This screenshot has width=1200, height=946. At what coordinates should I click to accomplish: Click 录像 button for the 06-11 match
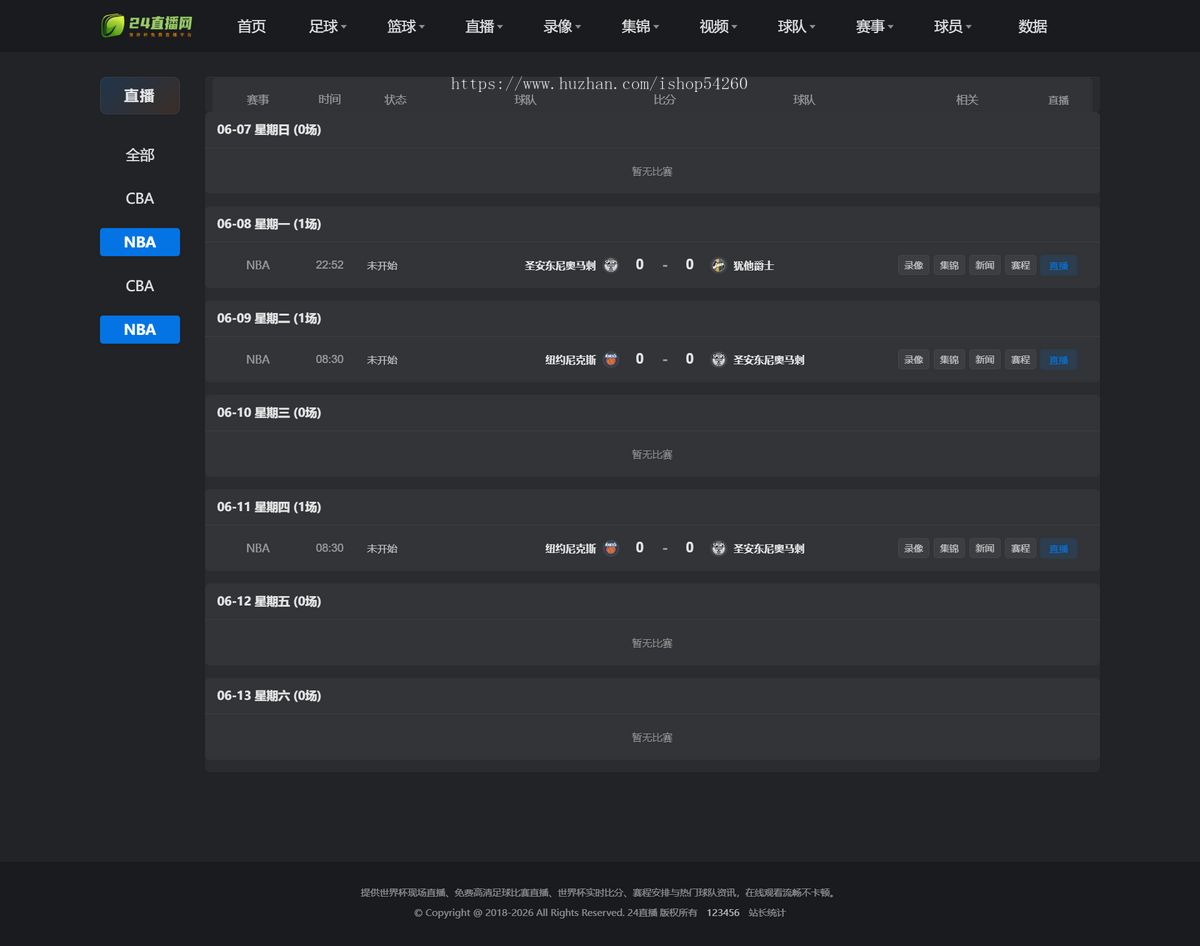pos(914,548)
